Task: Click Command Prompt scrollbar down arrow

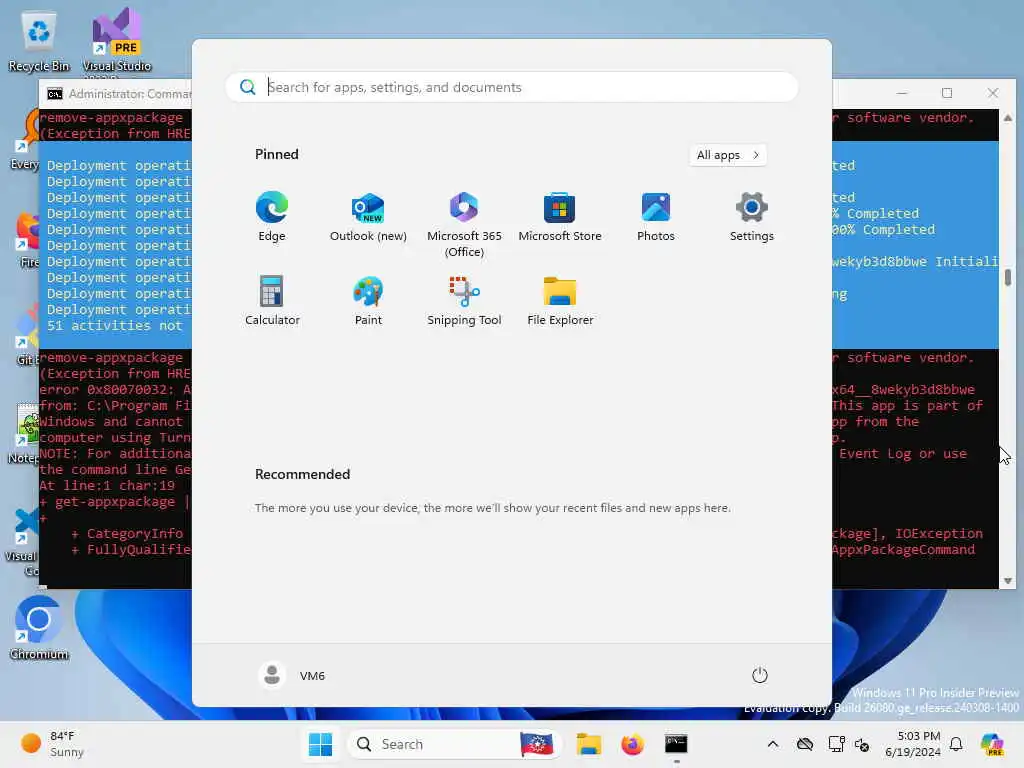Action: coord(1008,581)
